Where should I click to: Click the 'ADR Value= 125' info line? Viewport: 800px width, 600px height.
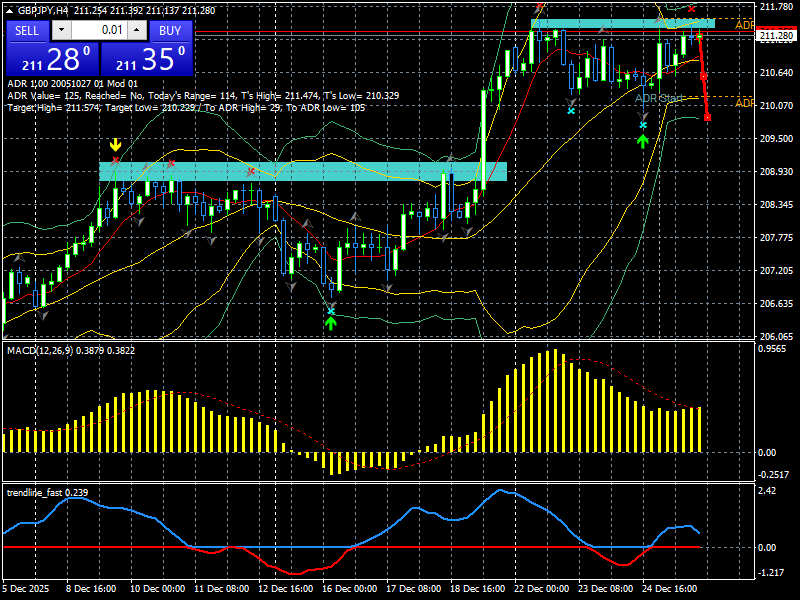click(x=203, y=95)
